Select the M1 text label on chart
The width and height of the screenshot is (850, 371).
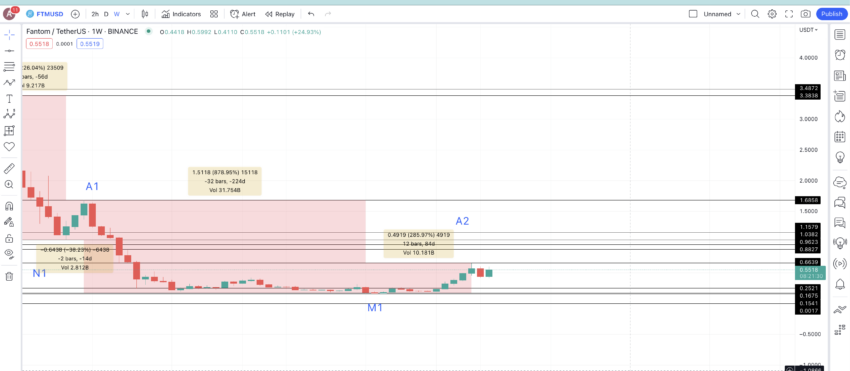click(x=375, y=308)
